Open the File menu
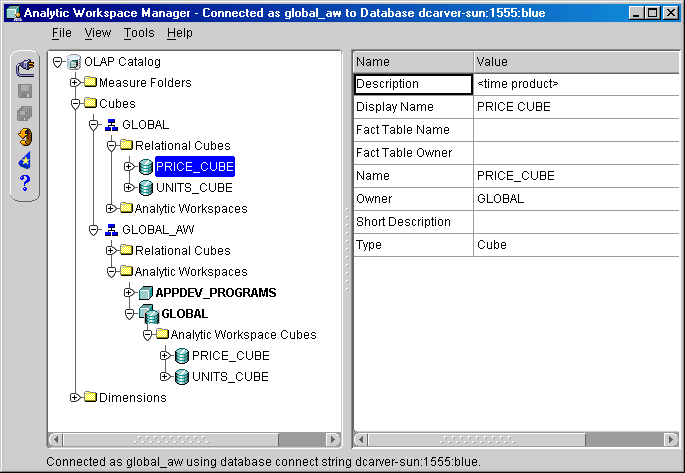The height and width of the screenshot is (473, 685). [62, 33]
